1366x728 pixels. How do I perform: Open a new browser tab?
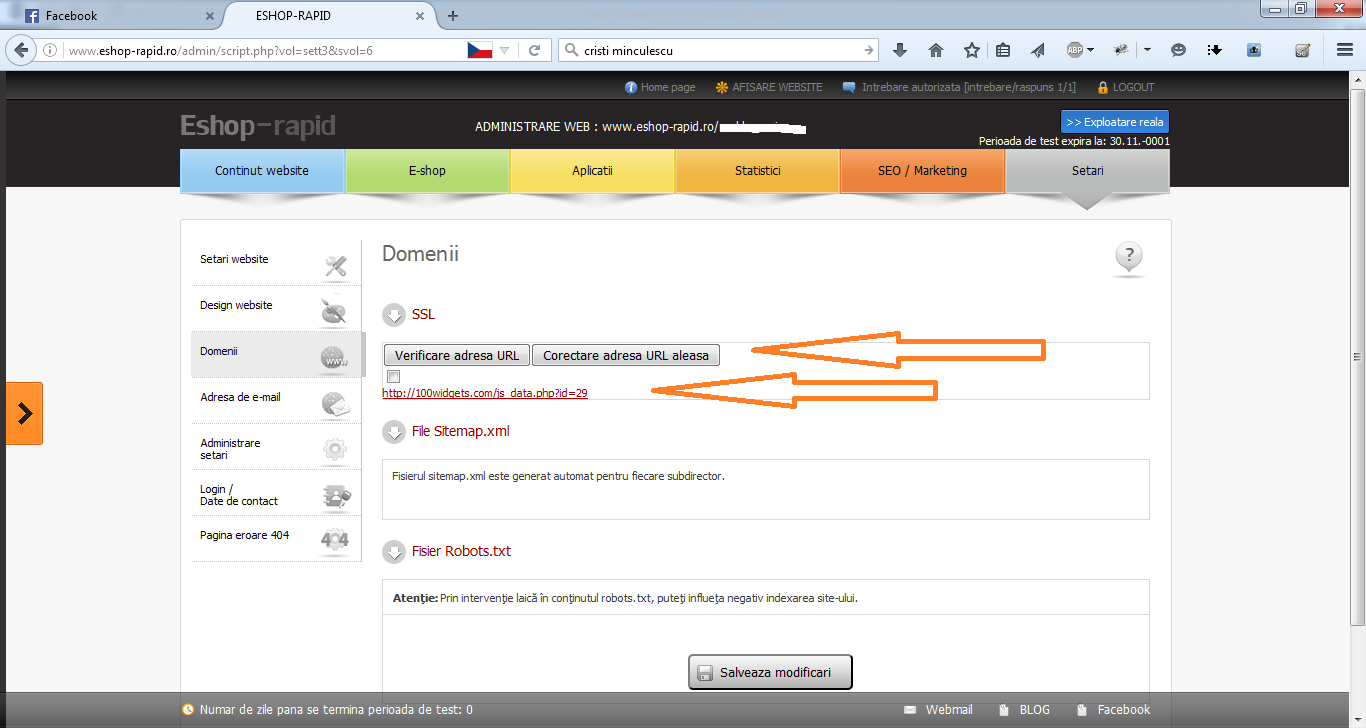tap(453, 16)
